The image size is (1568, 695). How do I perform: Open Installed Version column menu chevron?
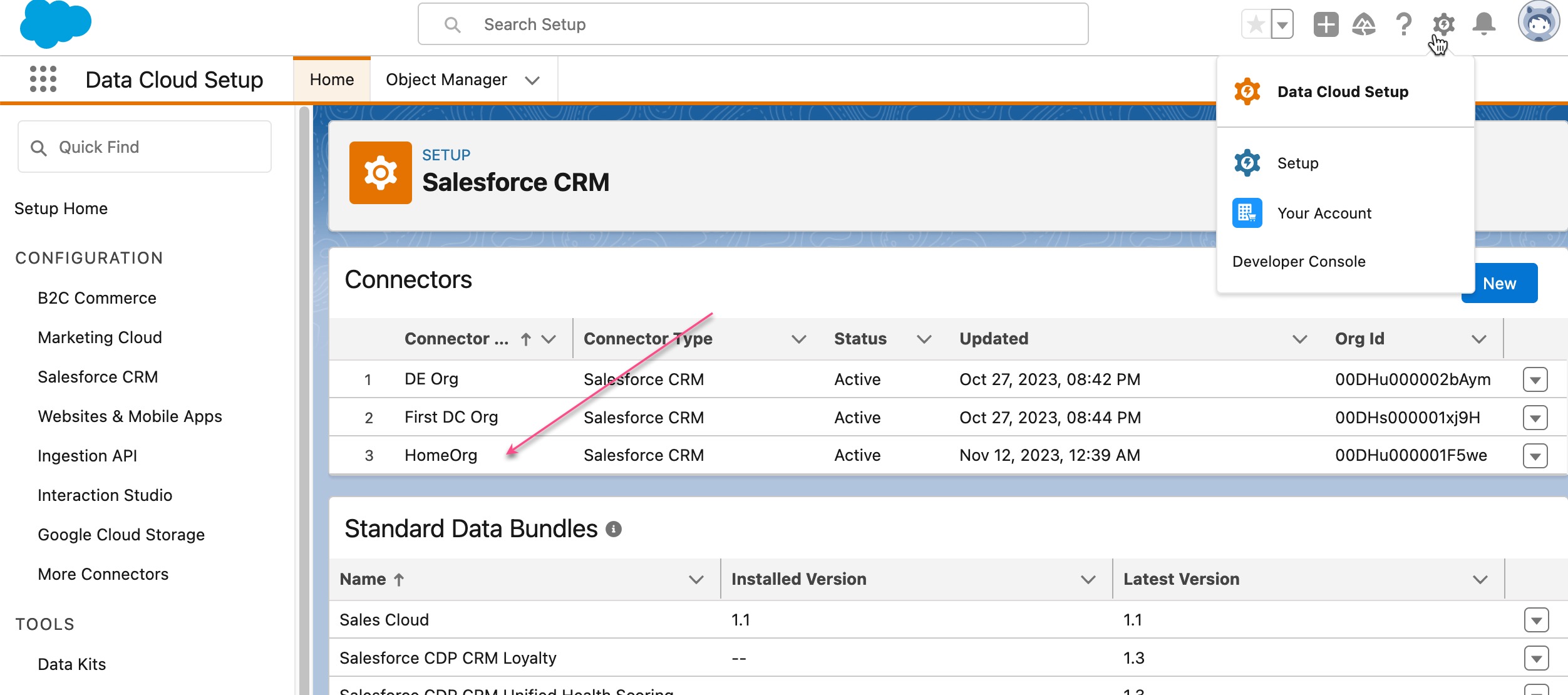tap(1088, 580)
